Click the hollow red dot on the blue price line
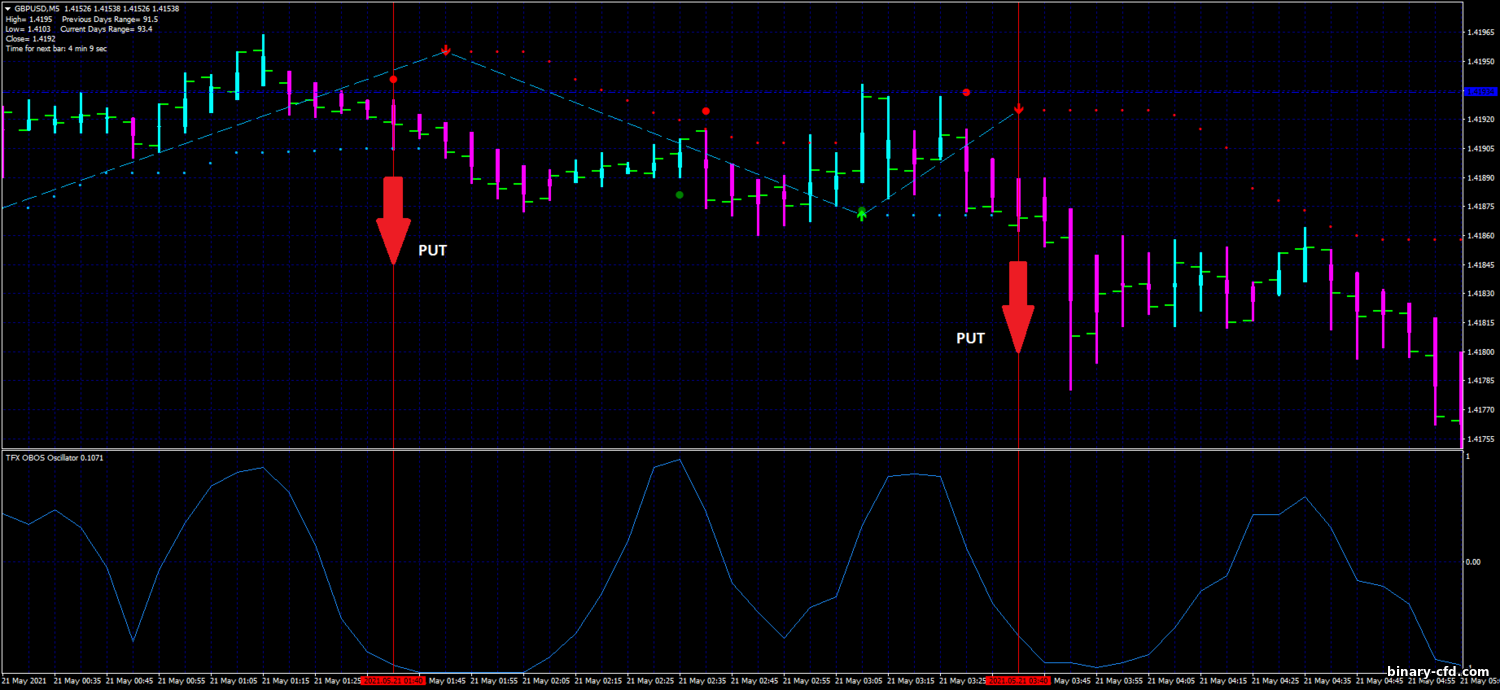The width and height of the screenshot is (1500, 690). tap(966, 92)
